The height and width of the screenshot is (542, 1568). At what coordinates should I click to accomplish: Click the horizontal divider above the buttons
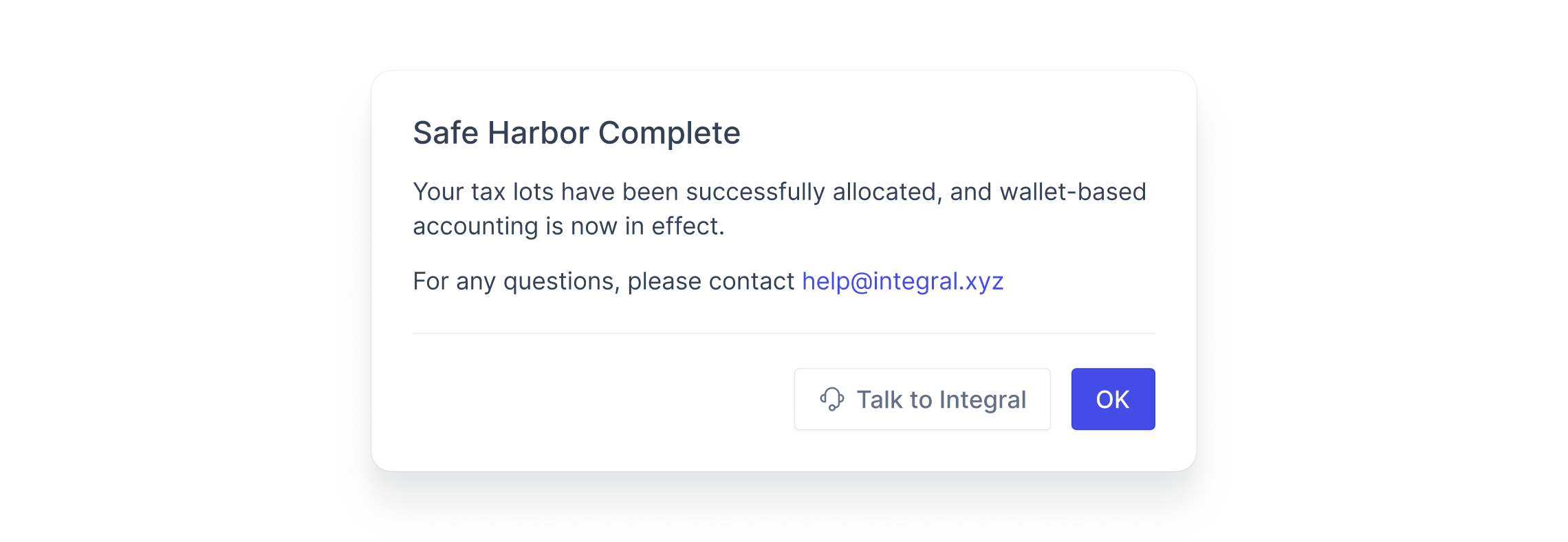click(x=783, y=334)
